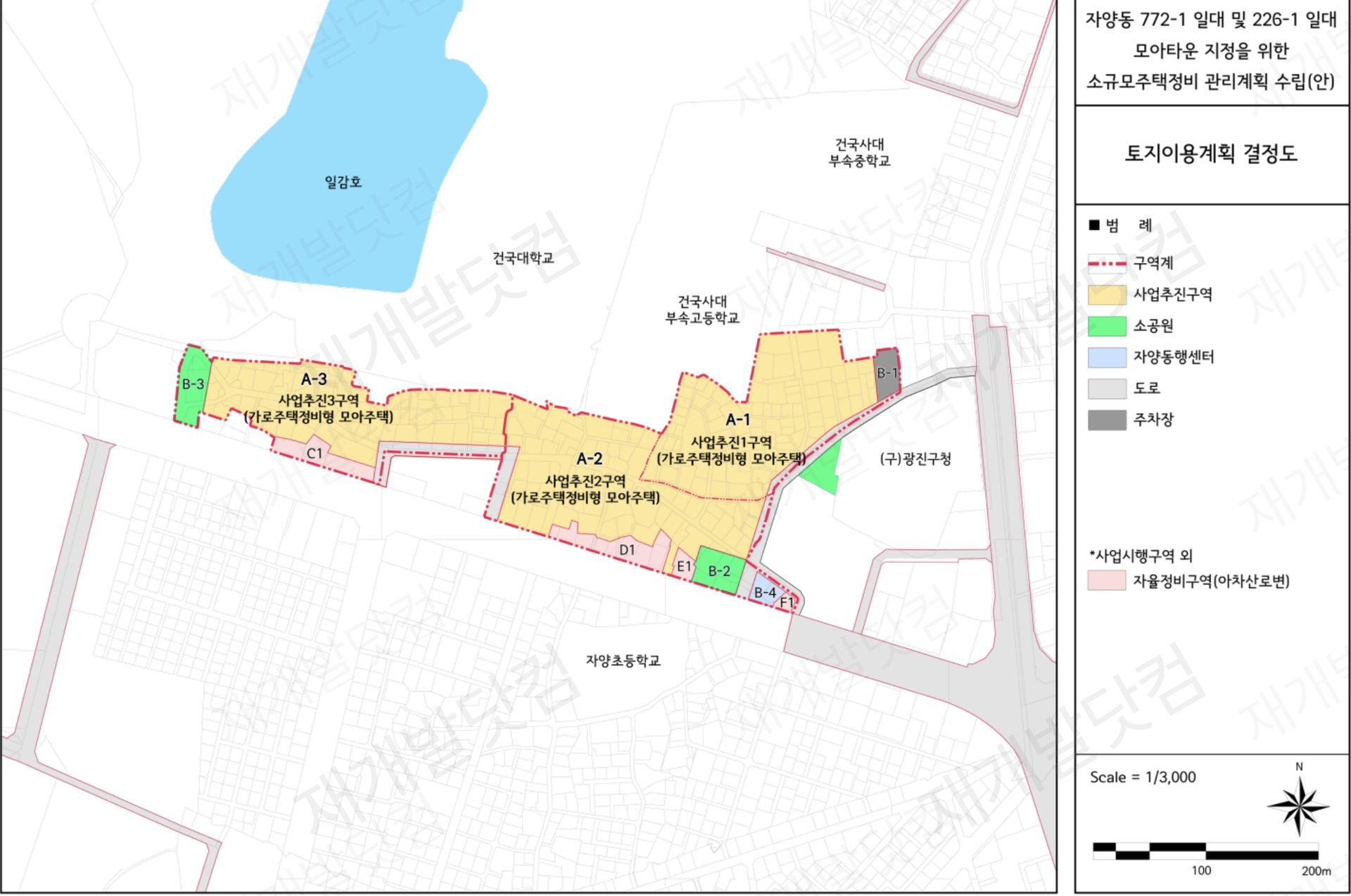Image resolution: width=1351 pixels, height=896 pixels.
Task: Pick the light blue 자양동행센터 legend swatch
Action: point(1107,357)
